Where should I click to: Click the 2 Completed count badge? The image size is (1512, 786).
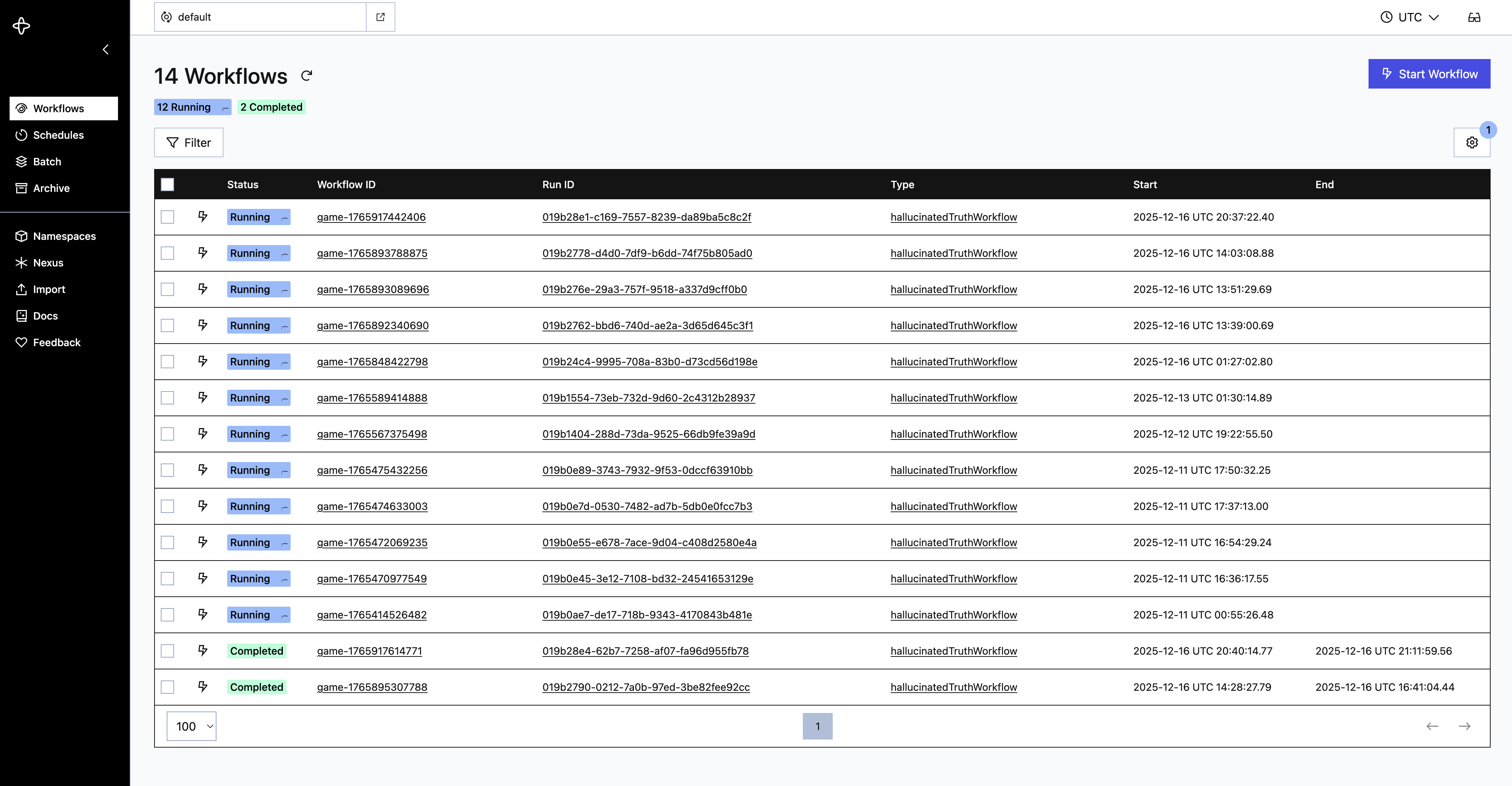pyautogui.click(x=271, y=107)
